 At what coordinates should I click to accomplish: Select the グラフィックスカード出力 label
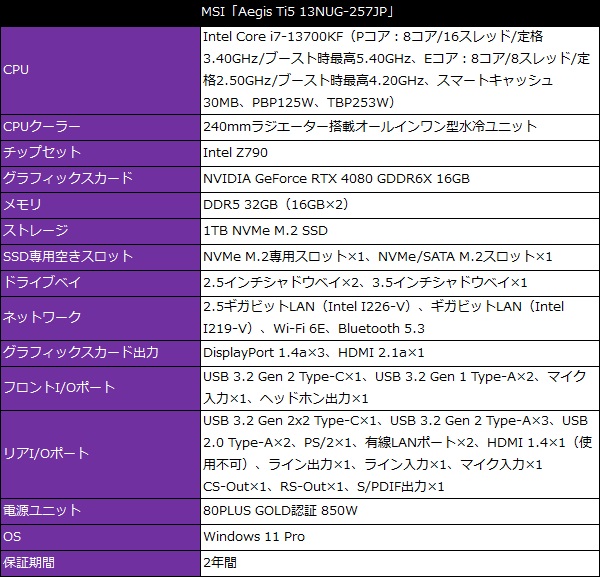point(81,353)
